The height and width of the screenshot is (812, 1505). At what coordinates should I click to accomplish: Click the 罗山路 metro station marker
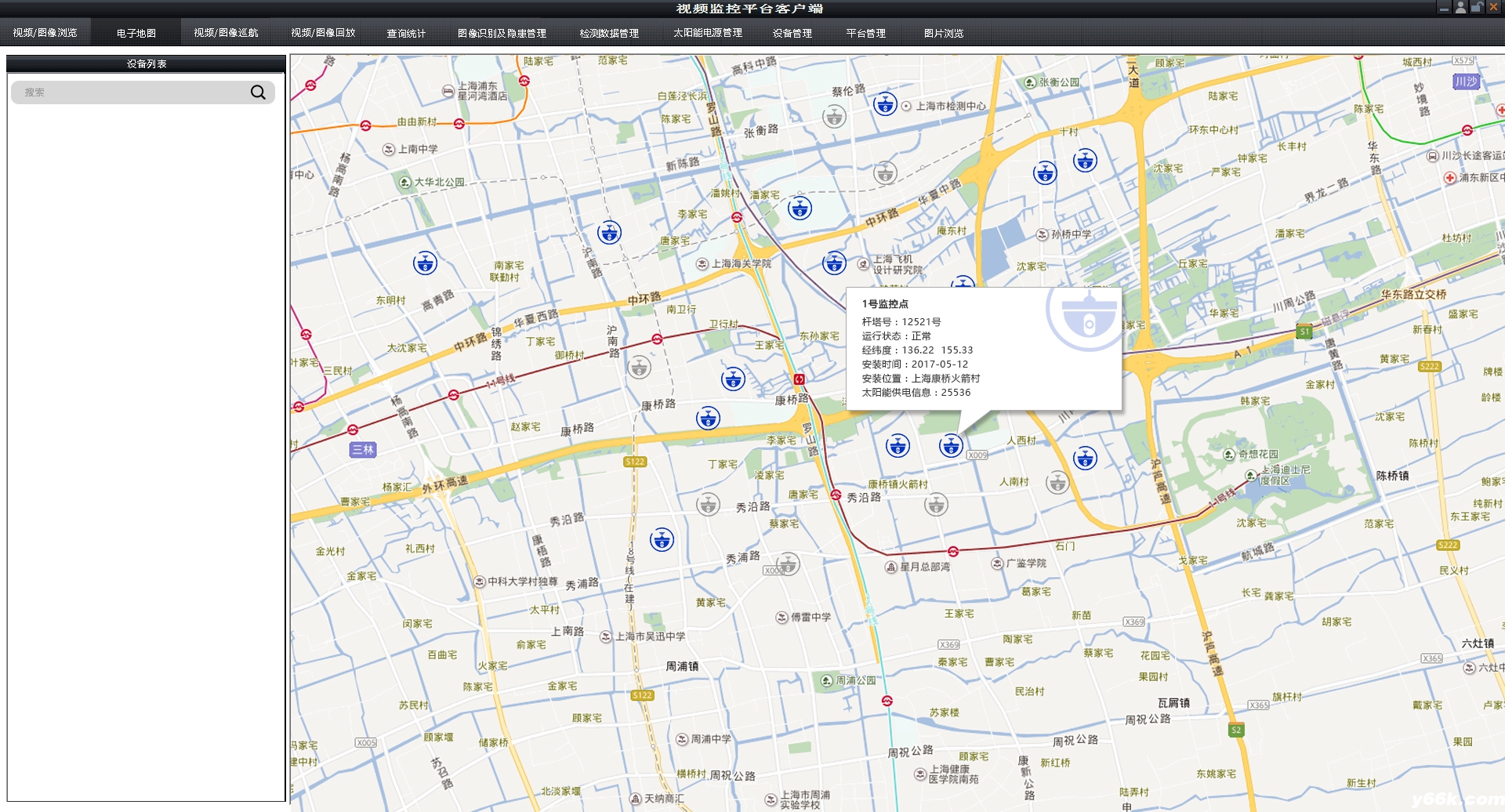pyautogui.click(x=799, y=379)
